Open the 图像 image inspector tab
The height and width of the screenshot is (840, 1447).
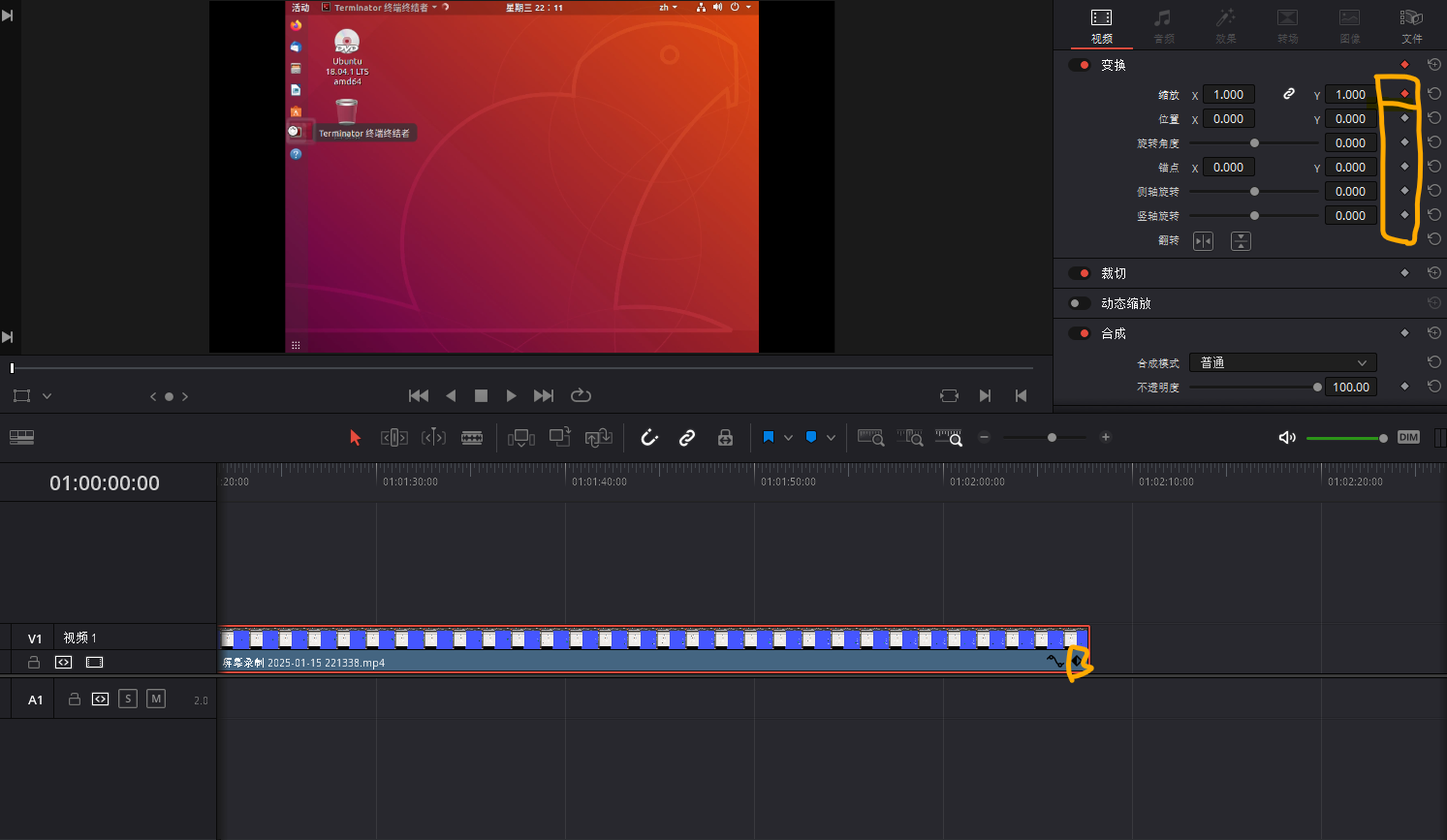tap(1350, 26)
